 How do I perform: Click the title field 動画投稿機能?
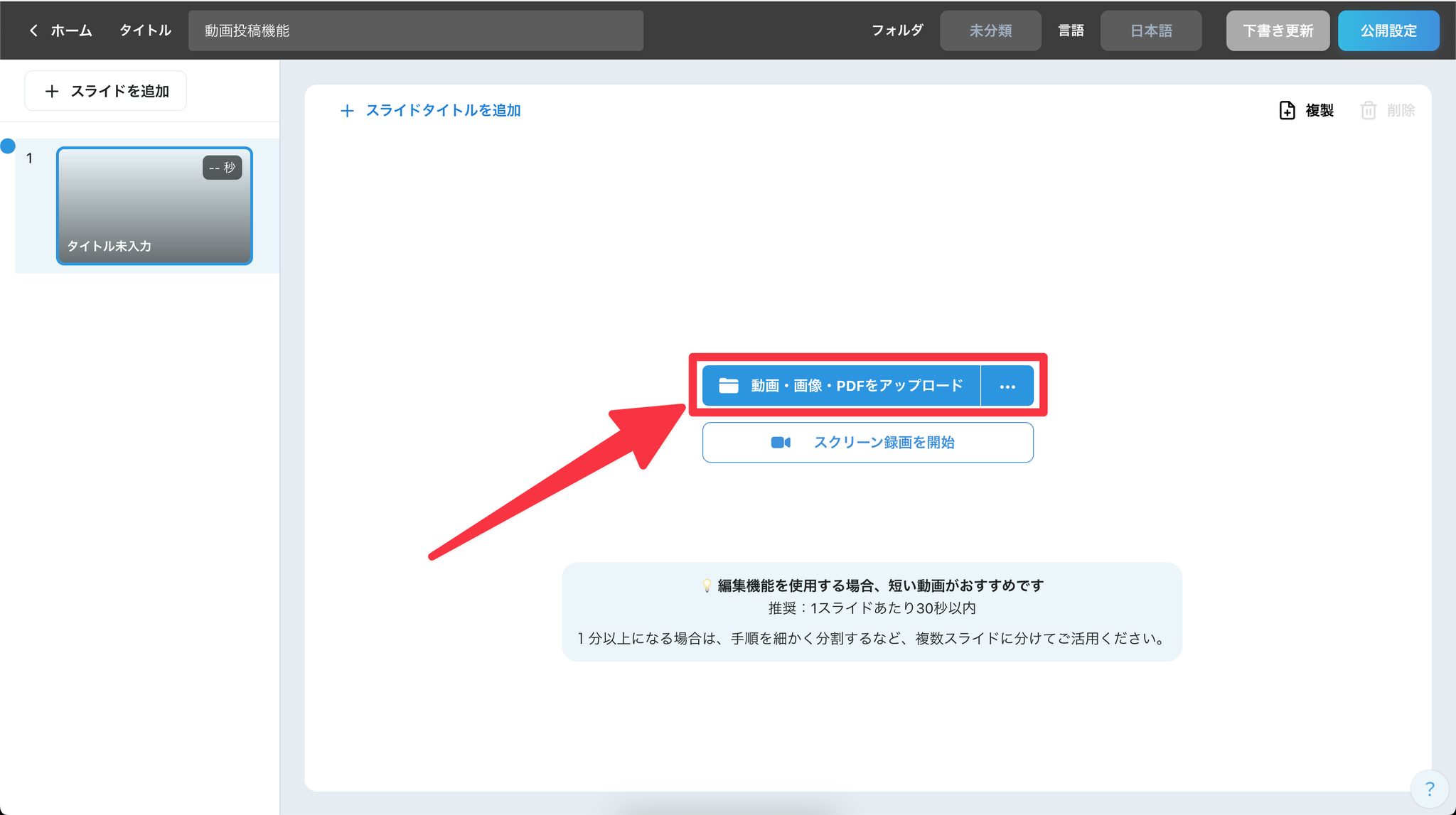click(415, 31)
